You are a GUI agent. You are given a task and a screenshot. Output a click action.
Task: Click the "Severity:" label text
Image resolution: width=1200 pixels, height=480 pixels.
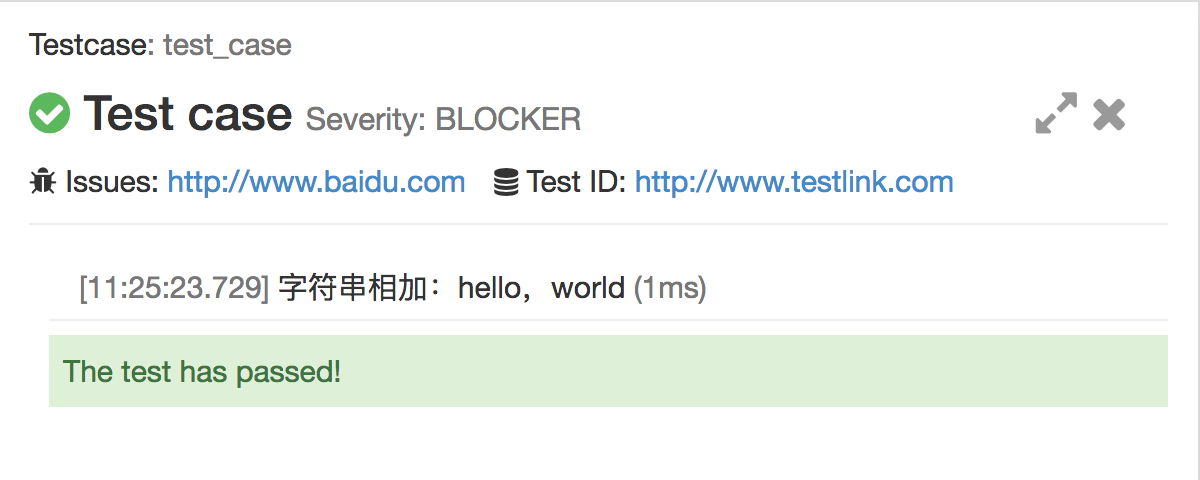coord(366,120)
